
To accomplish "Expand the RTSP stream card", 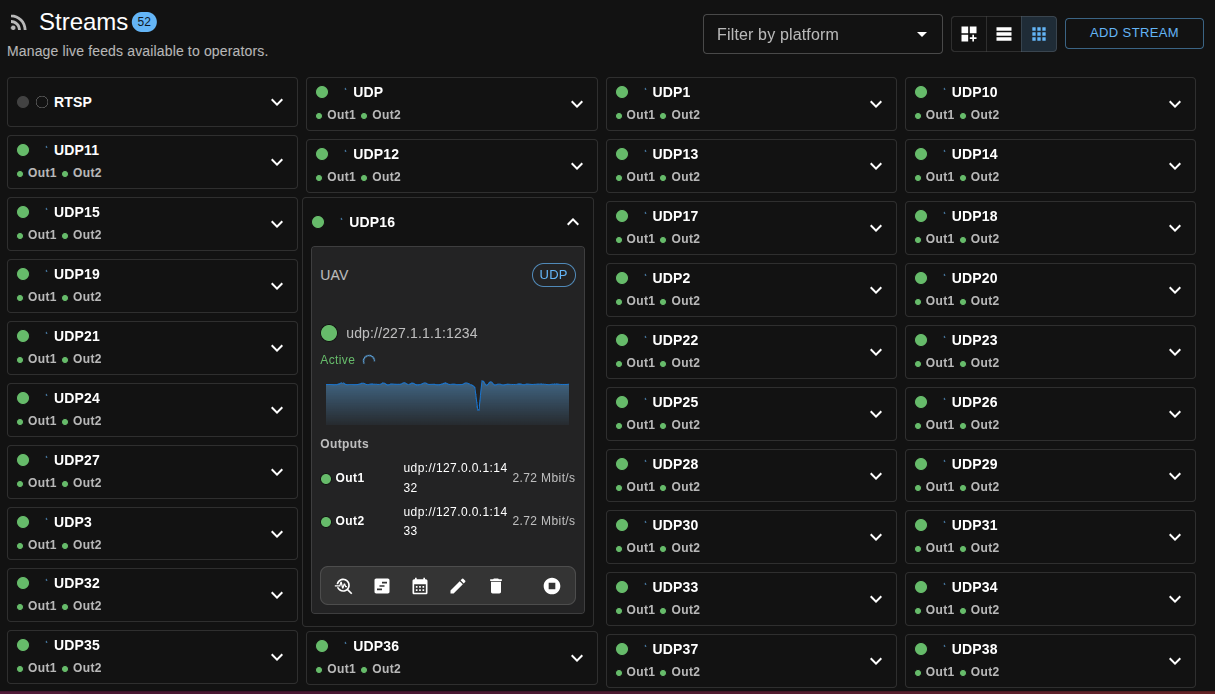I will 277,102.
